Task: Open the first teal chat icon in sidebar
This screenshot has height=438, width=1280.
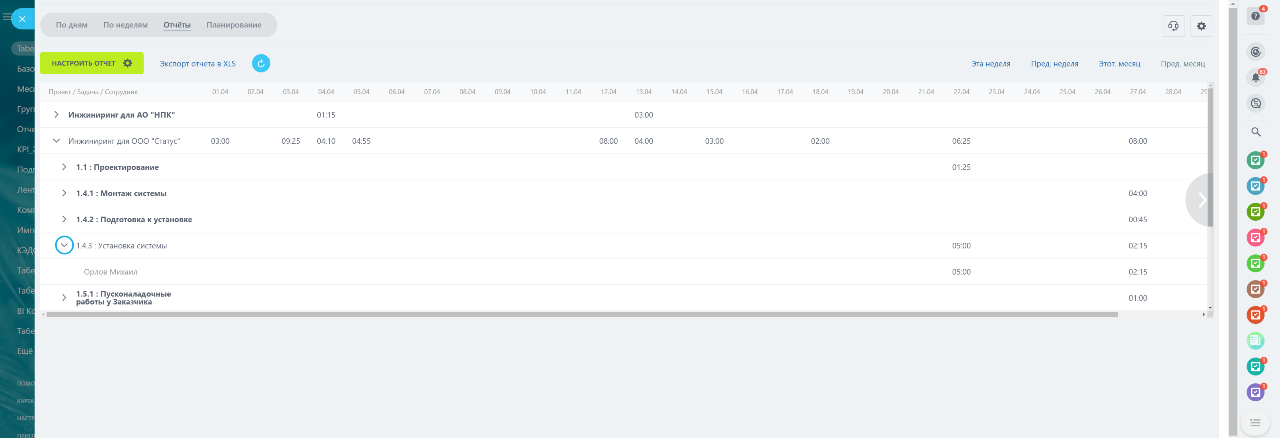Action: coord(1256,160)
